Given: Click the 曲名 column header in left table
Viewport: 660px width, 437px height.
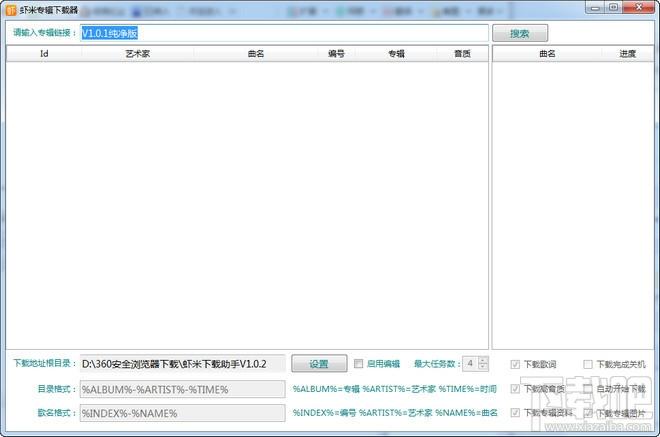Looking at the screenshot, I should point(256,53).
